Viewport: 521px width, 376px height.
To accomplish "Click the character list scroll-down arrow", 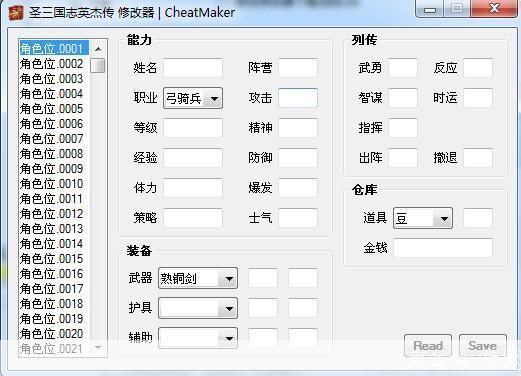I will (x=98, y=348).
